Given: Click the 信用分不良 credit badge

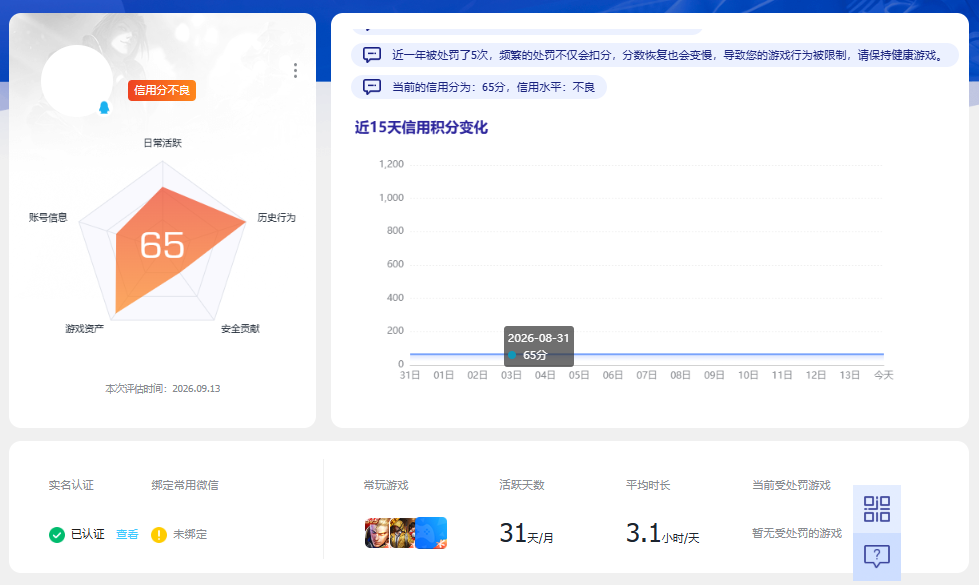Looking at the screenshot, I should tap(162, 91).
